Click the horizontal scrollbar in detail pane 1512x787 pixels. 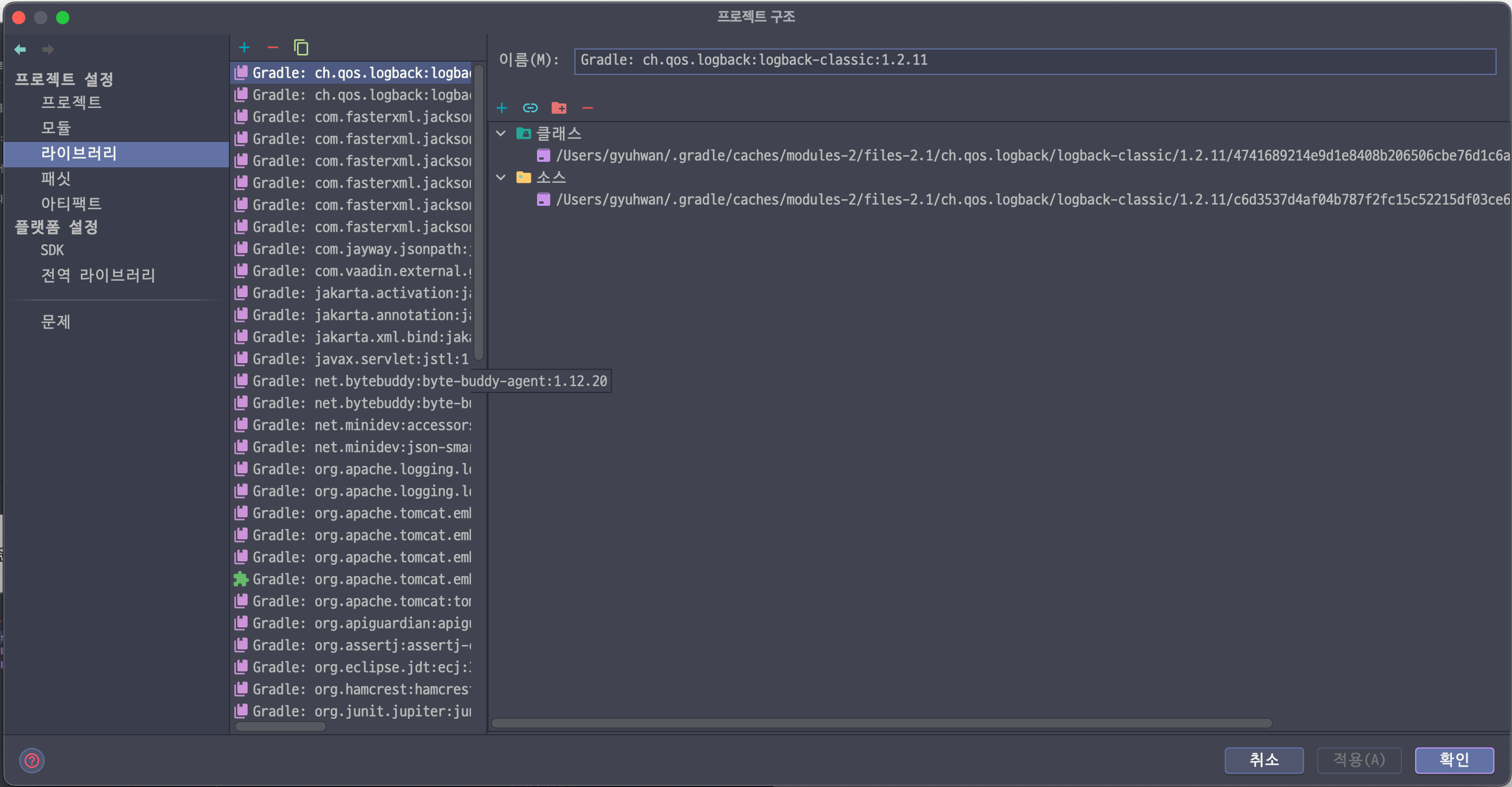click(x=880, y=723)
